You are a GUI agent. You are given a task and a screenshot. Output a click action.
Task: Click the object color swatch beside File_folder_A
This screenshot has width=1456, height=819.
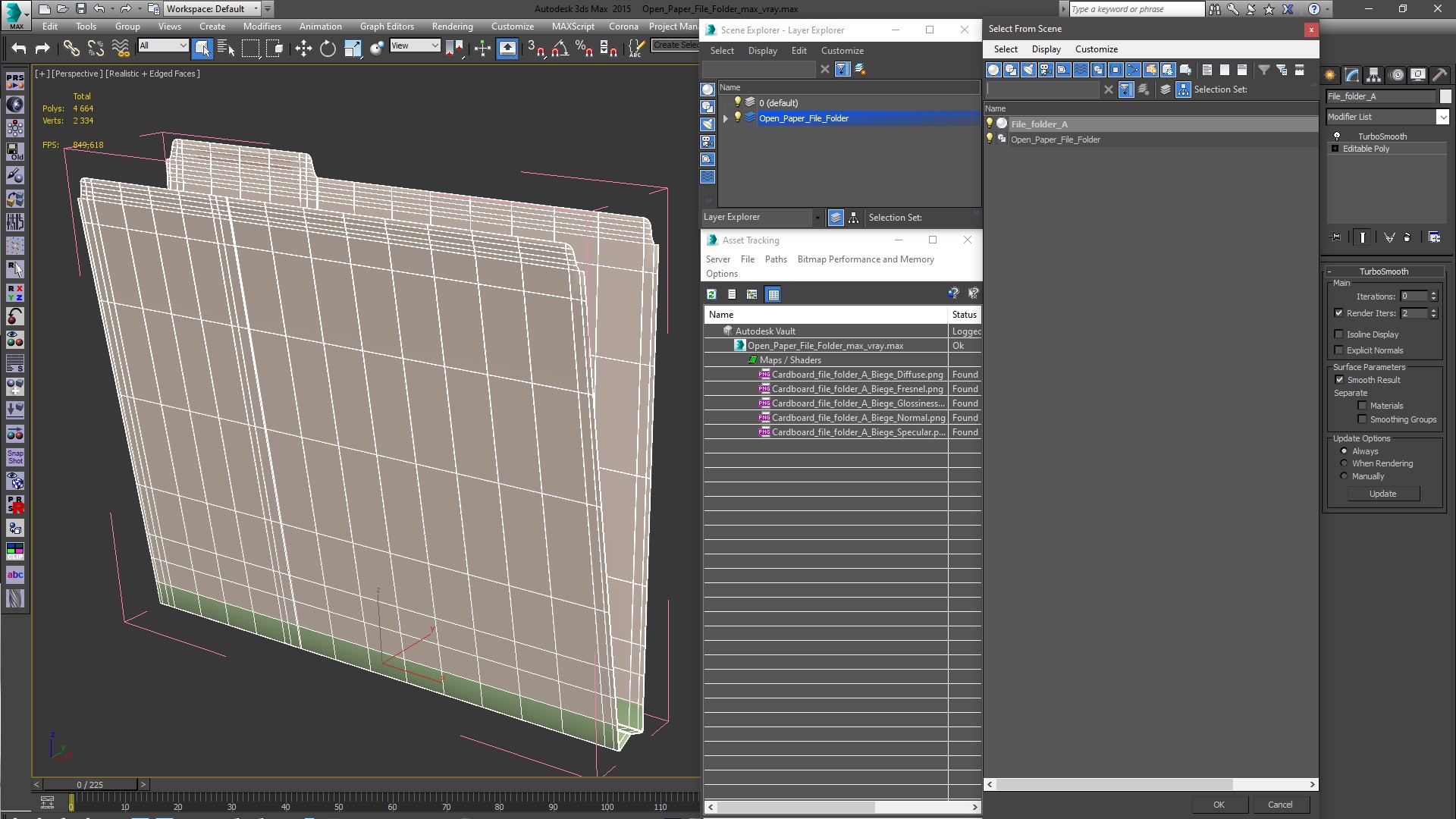(1445, 96)
